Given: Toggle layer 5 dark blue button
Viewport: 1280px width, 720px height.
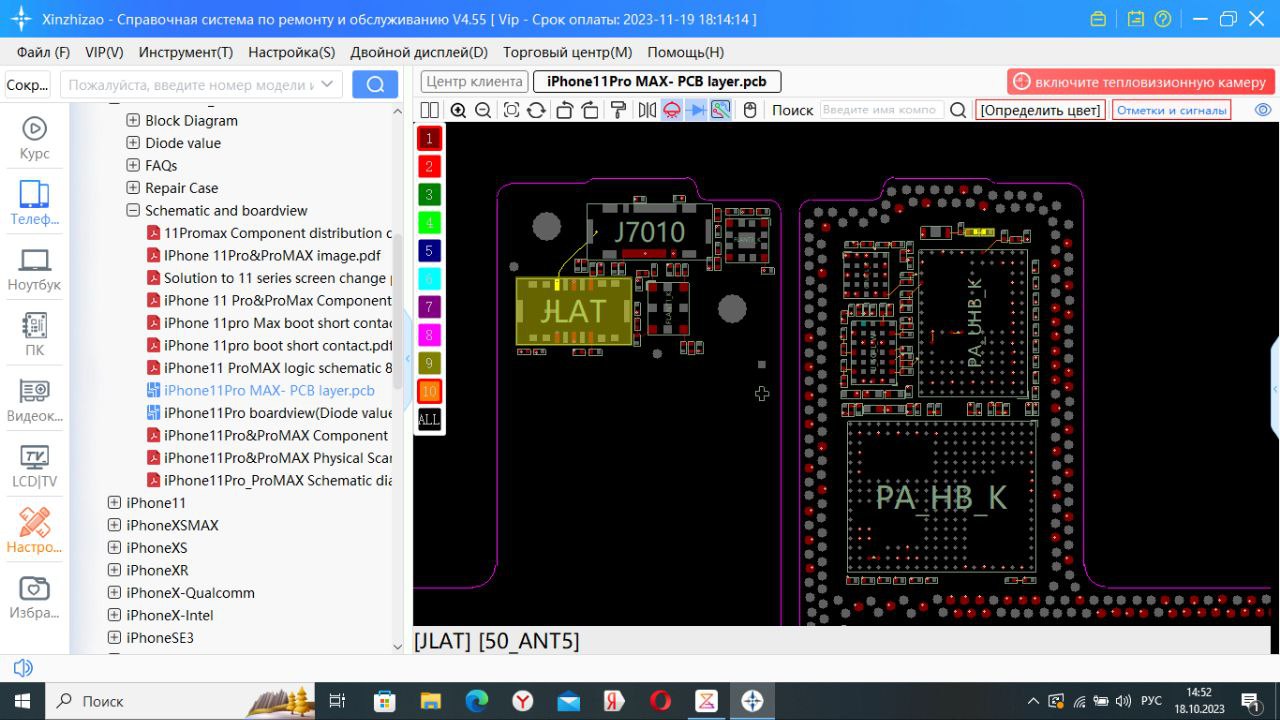Looking at the screenshot, I should pyautogui.click(x=429, y=250).
